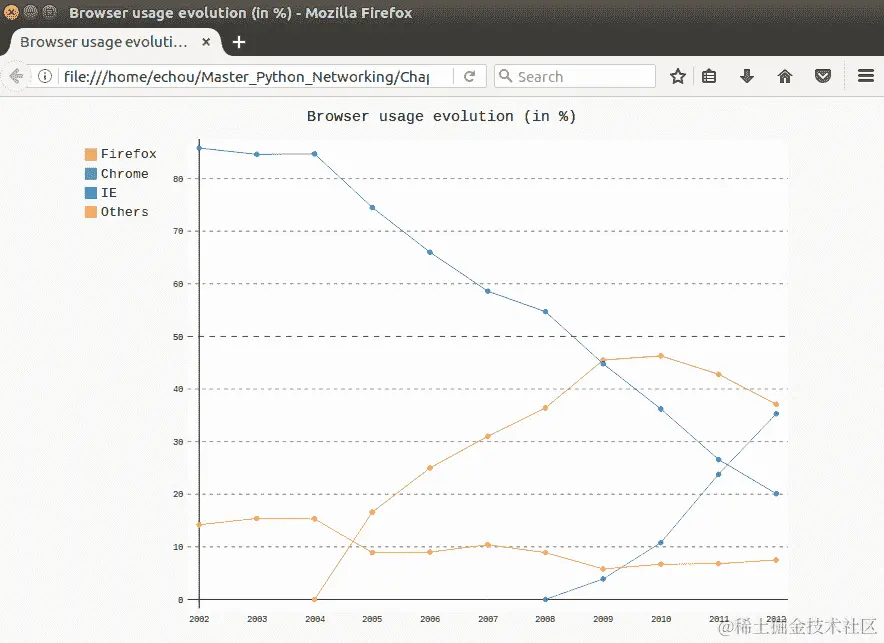This screenshot has height=643, width=884.
Task: Open the site information icon in address bar
Action: coord(45,76)
